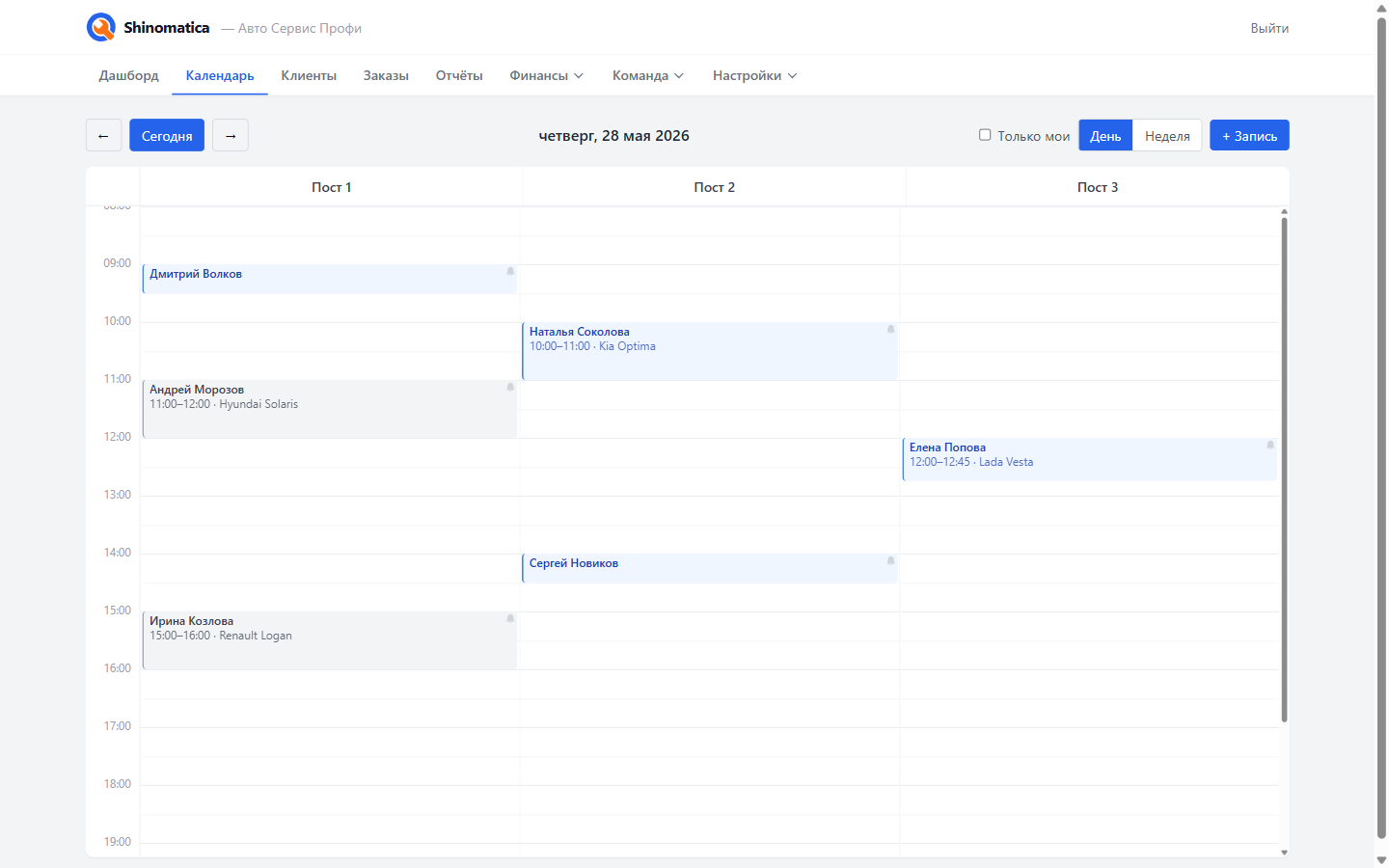Click bell icon on Наталья Соколова appointment

pyautogui.click(x=890, y=330)
